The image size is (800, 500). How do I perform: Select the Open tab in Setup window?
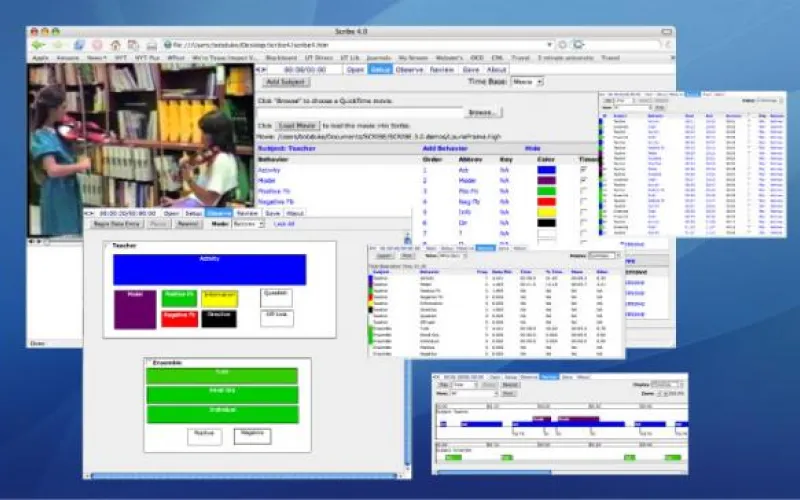[x=355, y=69]
